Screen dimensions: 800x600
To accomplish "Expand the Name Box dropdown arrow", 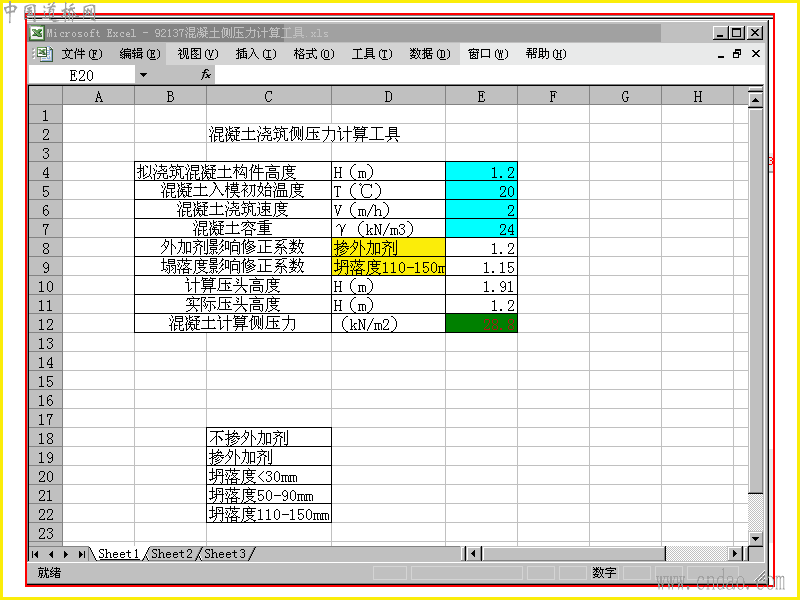I will (x=143, y=75).
